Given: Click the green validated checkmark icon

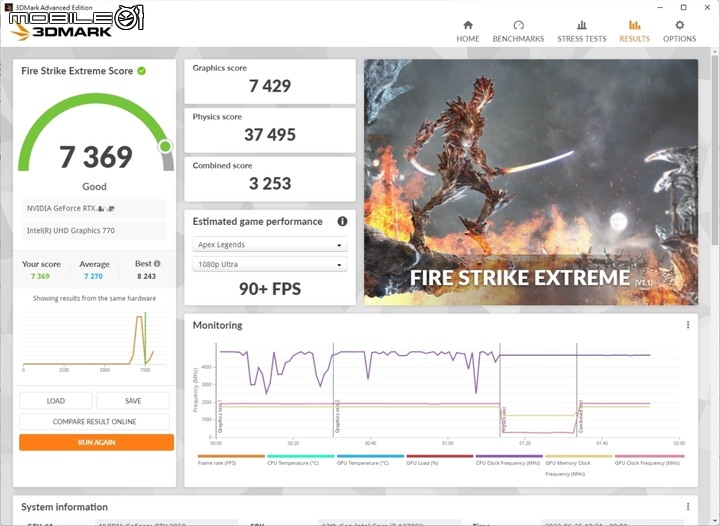Looking at the screenshot, I should pyautogui.click(x=141, y=71).
